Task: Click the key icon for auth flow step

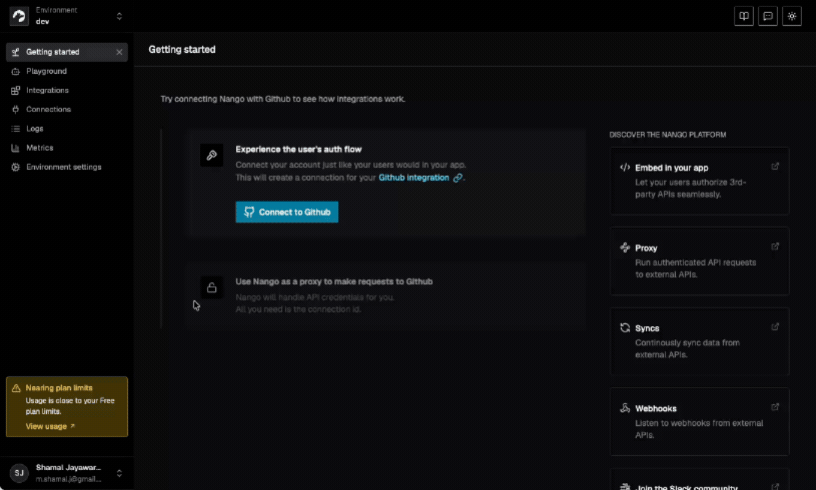Action: click(x=212, y=155)
